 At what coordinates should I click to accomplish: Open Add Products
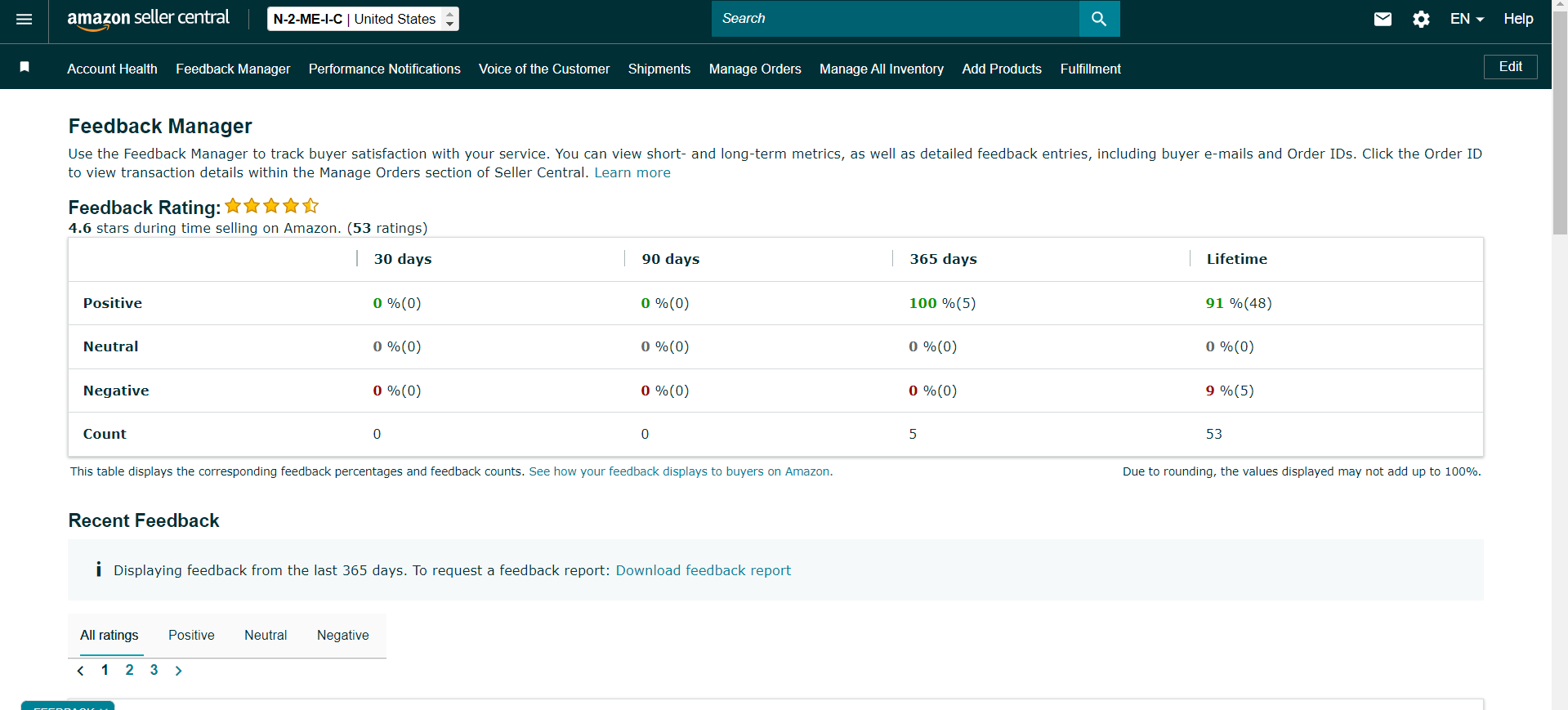(1002, 69)
